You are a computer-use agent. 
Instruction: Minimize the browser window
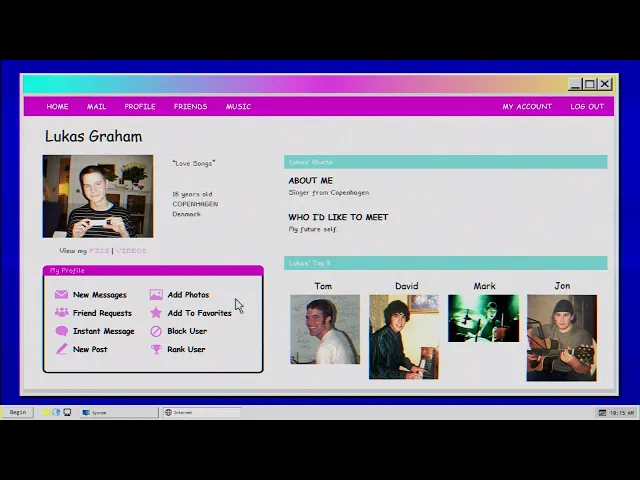point(575,84)
